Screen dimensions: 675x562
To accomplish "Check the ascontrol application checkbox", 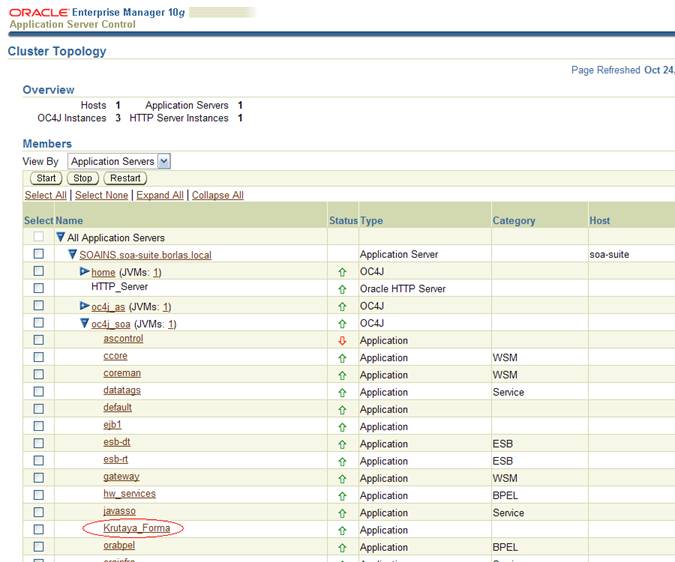I will 39,340.
